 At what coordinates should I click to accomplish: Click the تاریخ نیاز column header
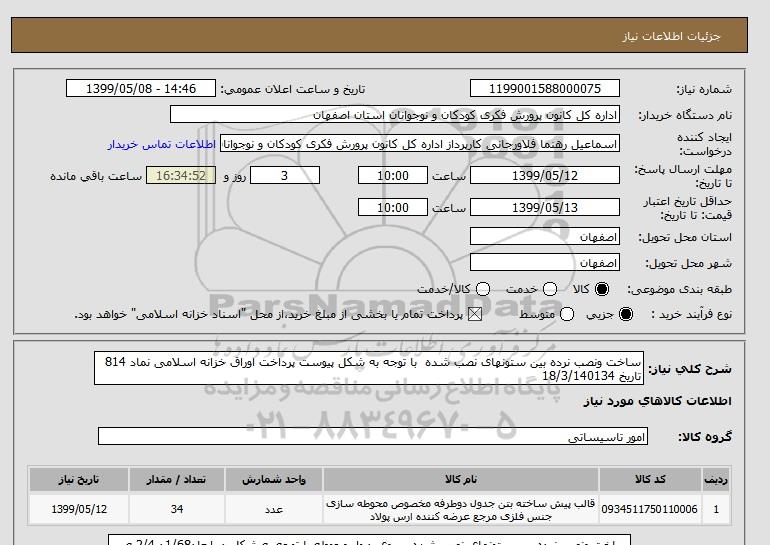(x=79, y=479)
